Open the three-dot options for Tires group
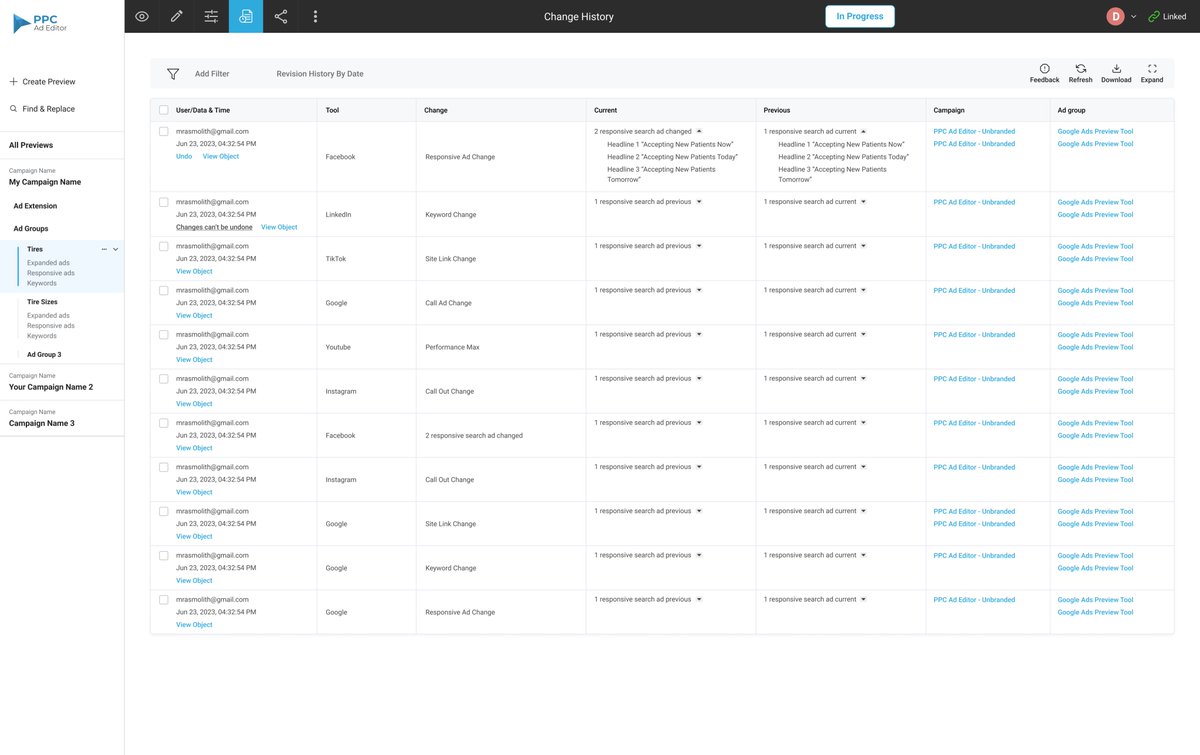 click(x=105, y=249)
